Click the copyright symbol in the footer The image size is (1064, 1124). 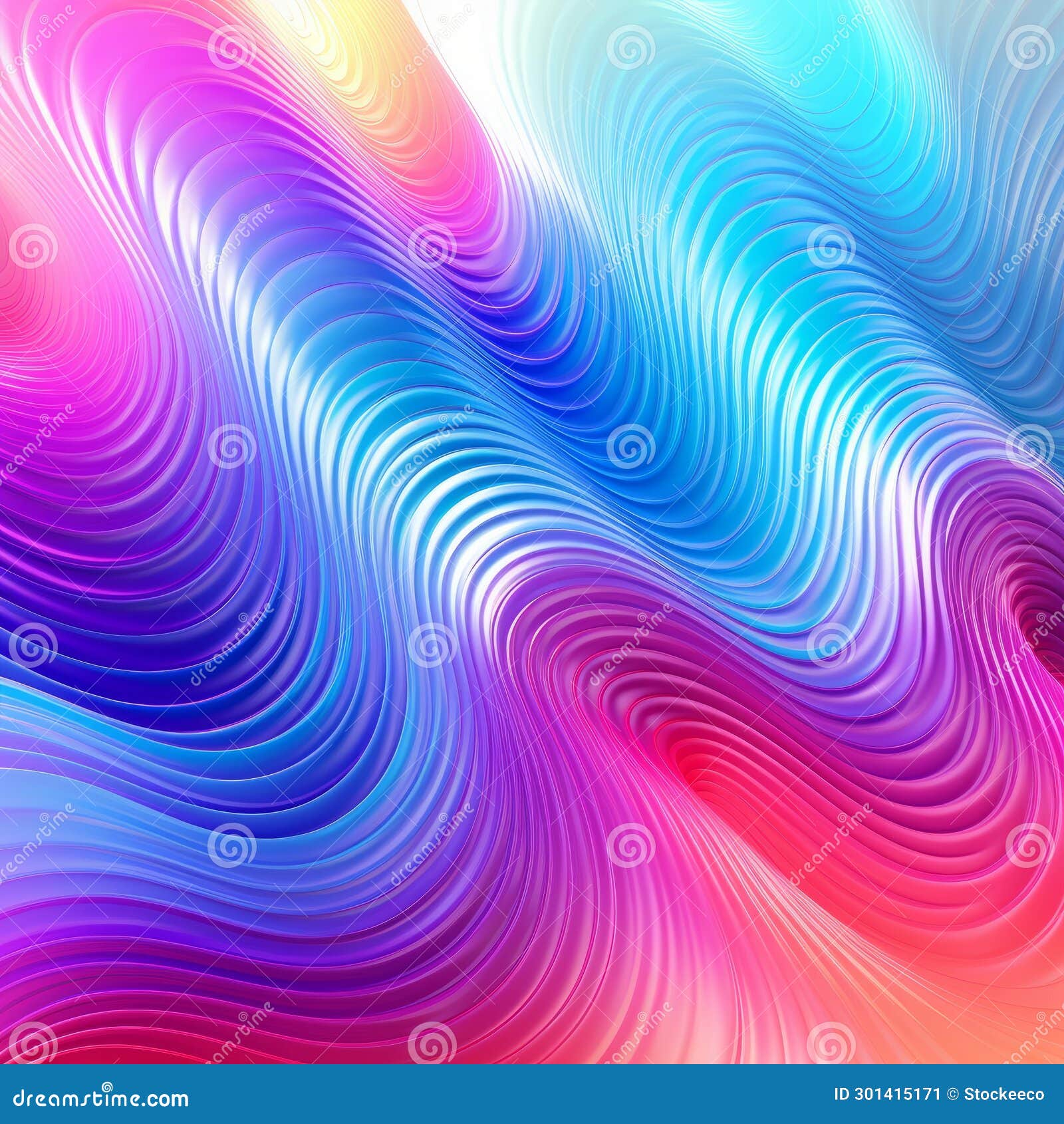click(x=952, y=1094)
